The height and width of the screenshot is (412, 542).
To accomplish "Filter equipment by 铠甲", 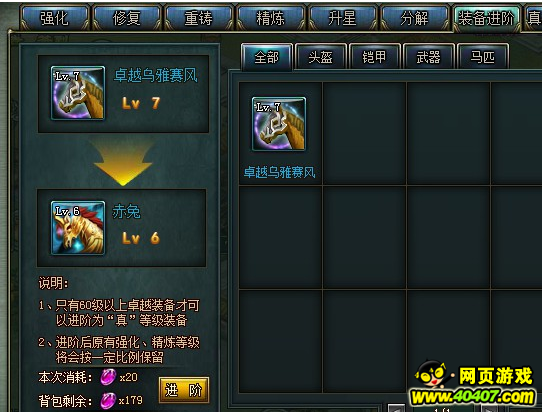I will [x=374, y=57].
